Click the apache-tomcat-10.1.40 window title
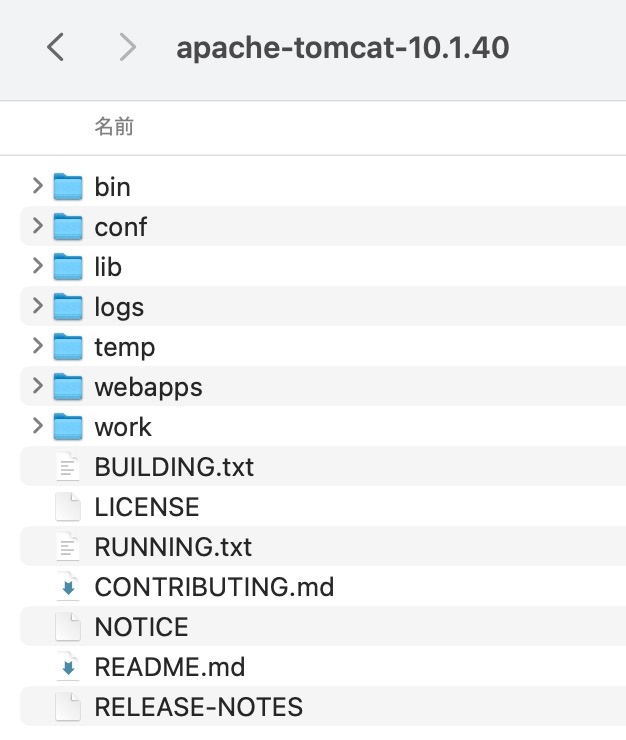626x740 pixels. point(343,47)
